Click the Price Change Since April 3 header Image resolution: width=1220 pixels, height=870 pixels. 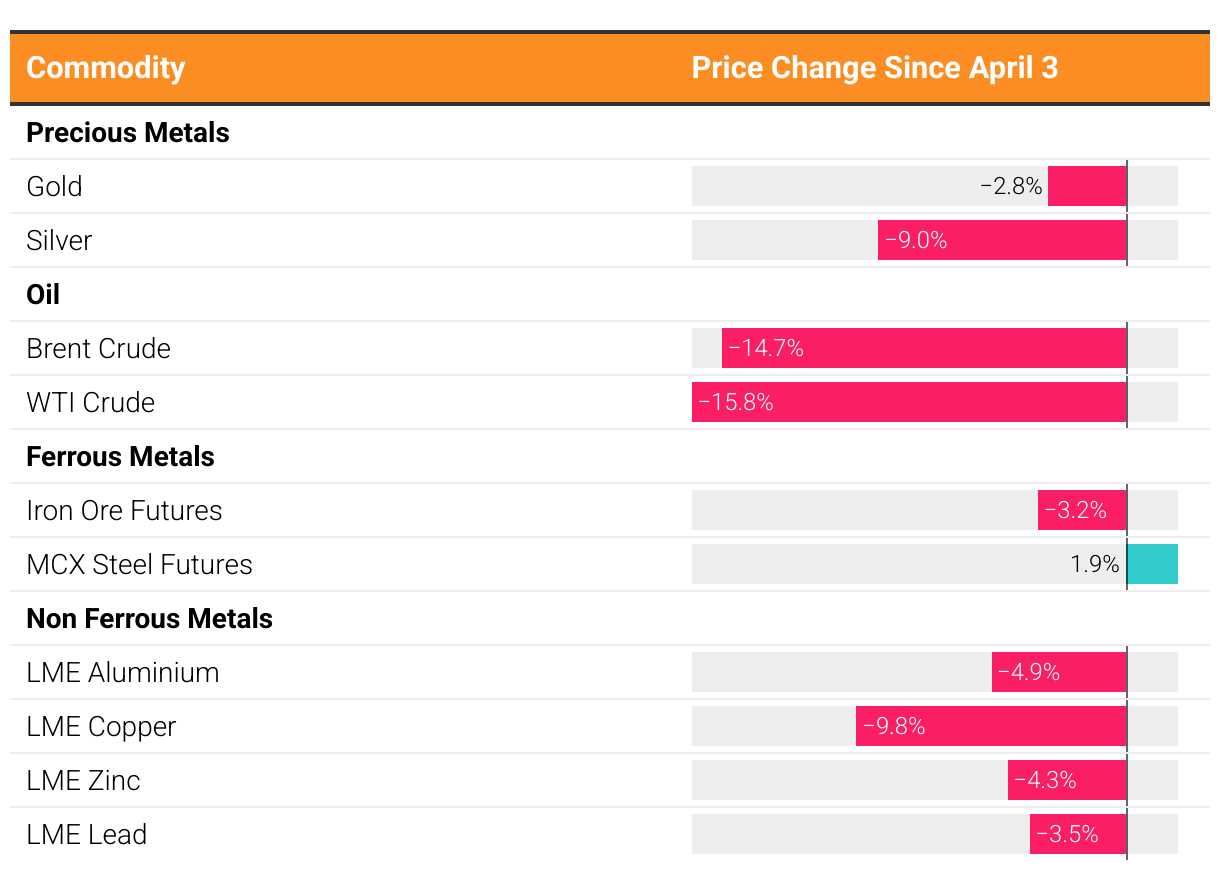[x=874, y=68]
